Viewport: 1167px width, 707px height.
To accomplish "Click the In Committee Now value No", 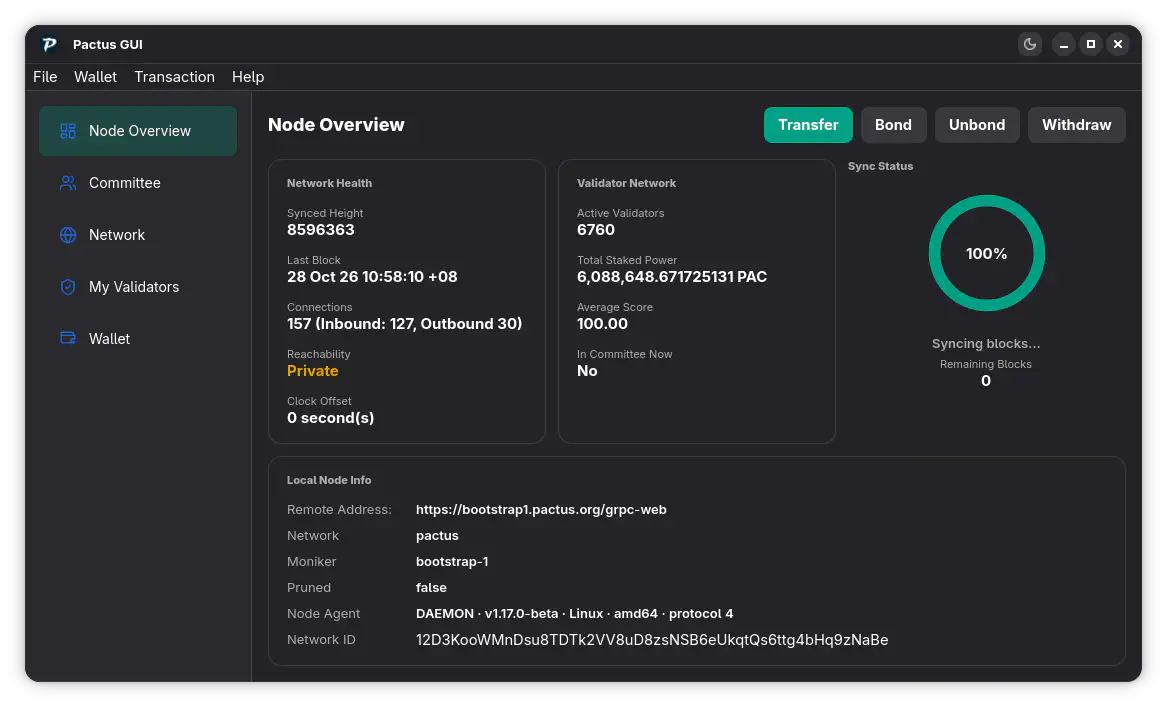I will tap(587, 371).
